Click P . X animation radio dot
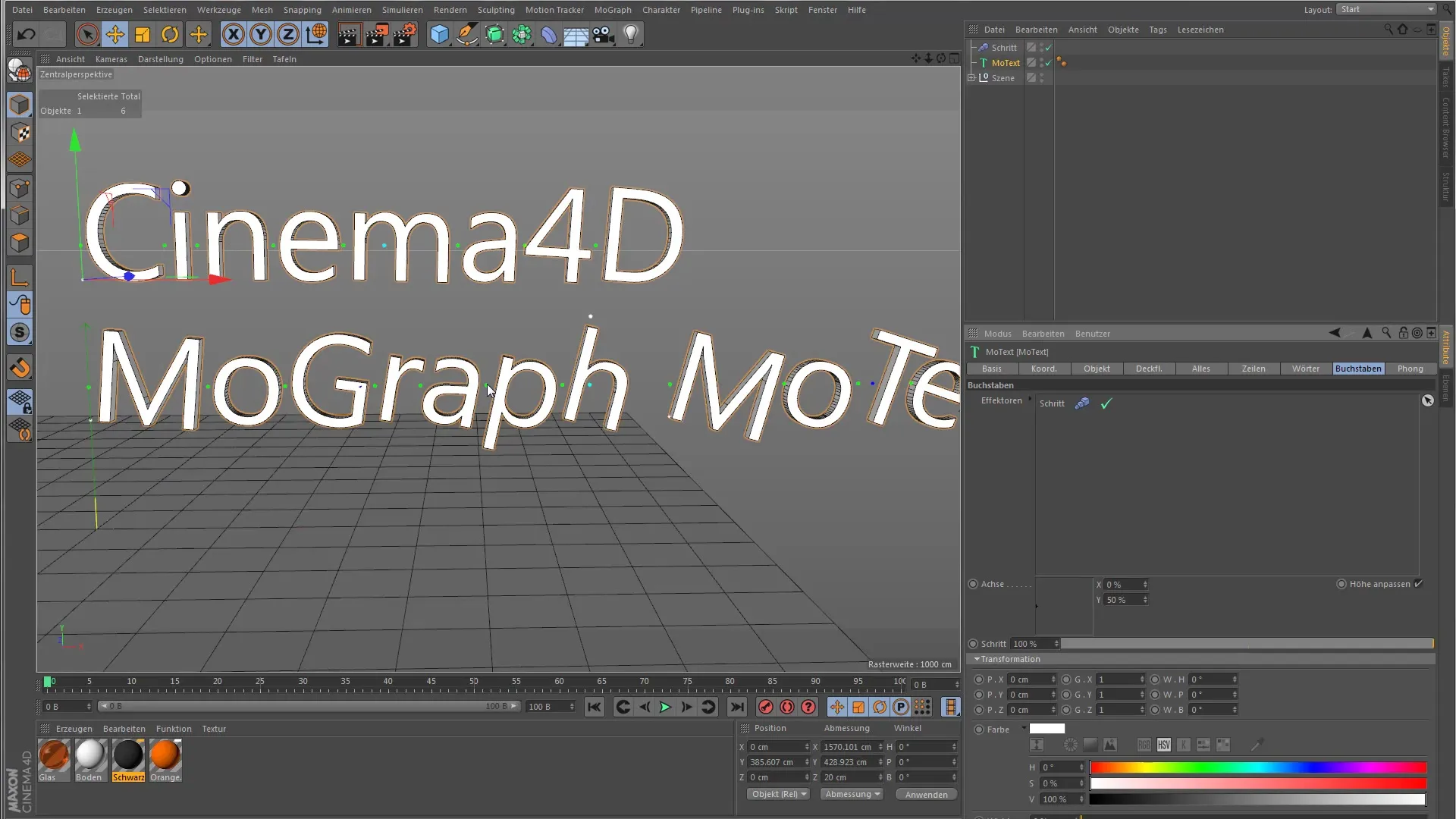 tap(979, 679)
